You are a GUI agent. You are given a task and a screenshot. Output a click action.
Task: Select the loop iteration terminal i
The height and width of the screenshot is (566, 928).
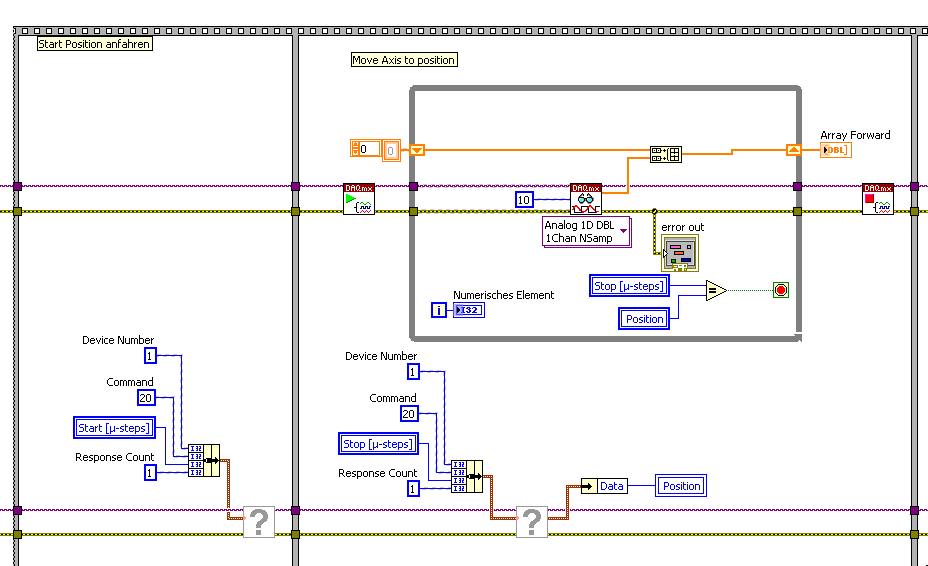[x=439, y=310]
